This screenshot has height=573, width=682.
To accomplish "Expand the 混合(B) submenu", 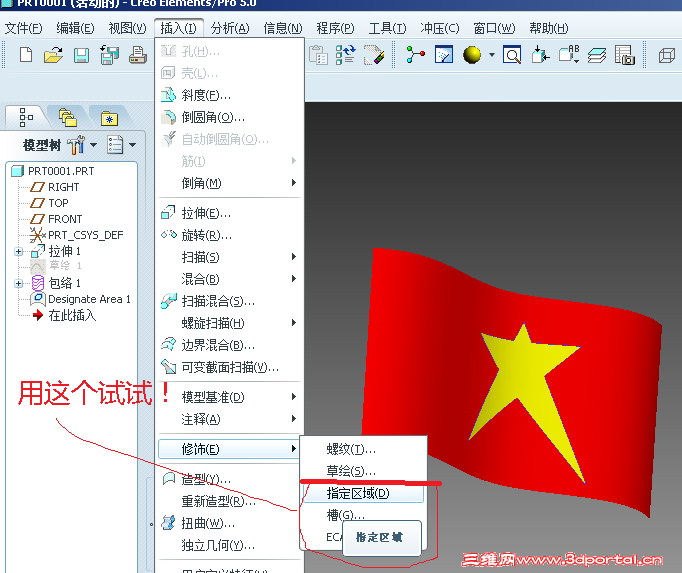I will pos(230,279).
